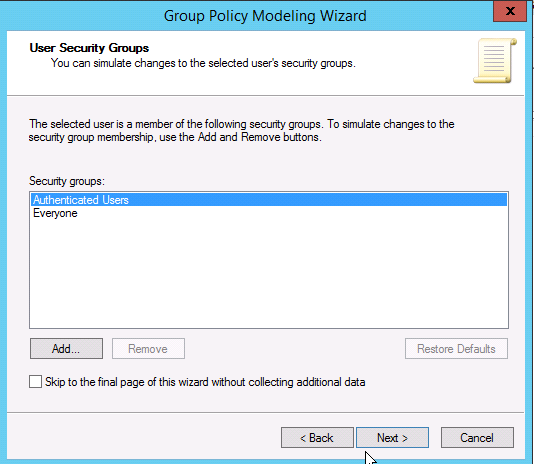Click the 'You can simulate changes' subtitle text
Screen dimensions: 534x464
pyautogui.click(x=203, y=63)
